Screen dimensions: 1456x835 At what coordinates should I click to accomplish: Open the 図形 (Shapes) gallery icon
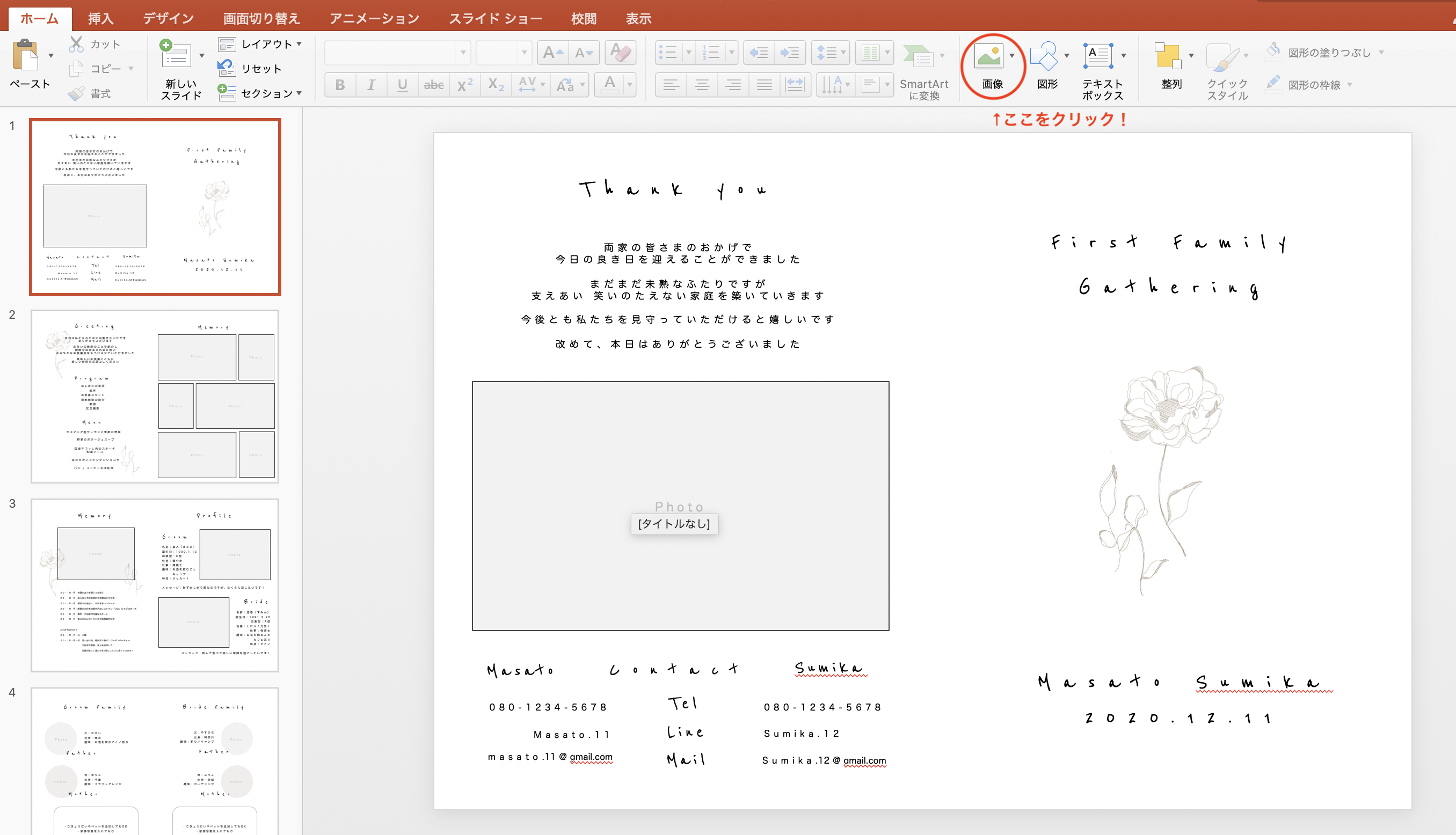coord(1043,56)
